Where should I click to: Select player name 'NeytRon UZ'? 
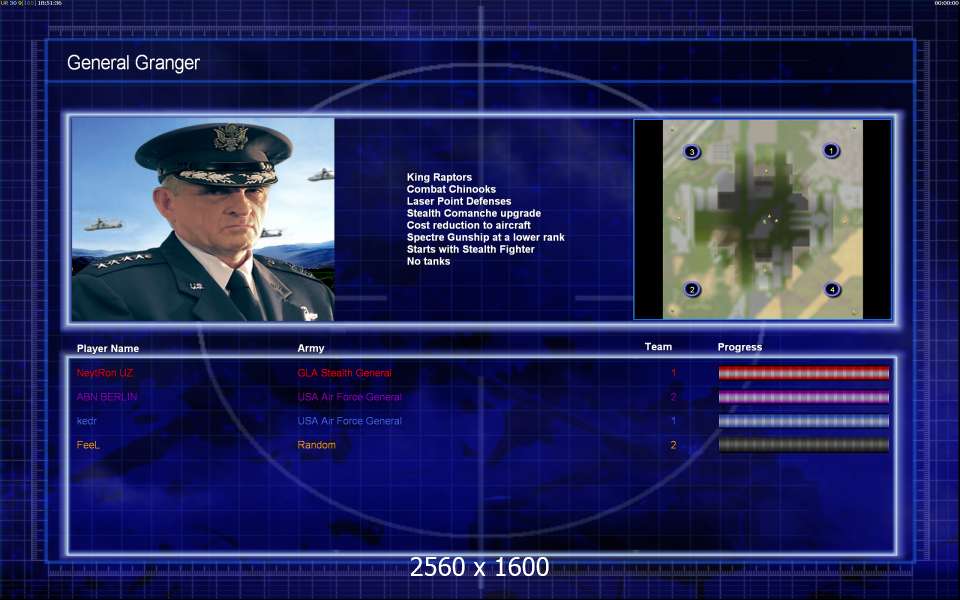coord(105,372)
